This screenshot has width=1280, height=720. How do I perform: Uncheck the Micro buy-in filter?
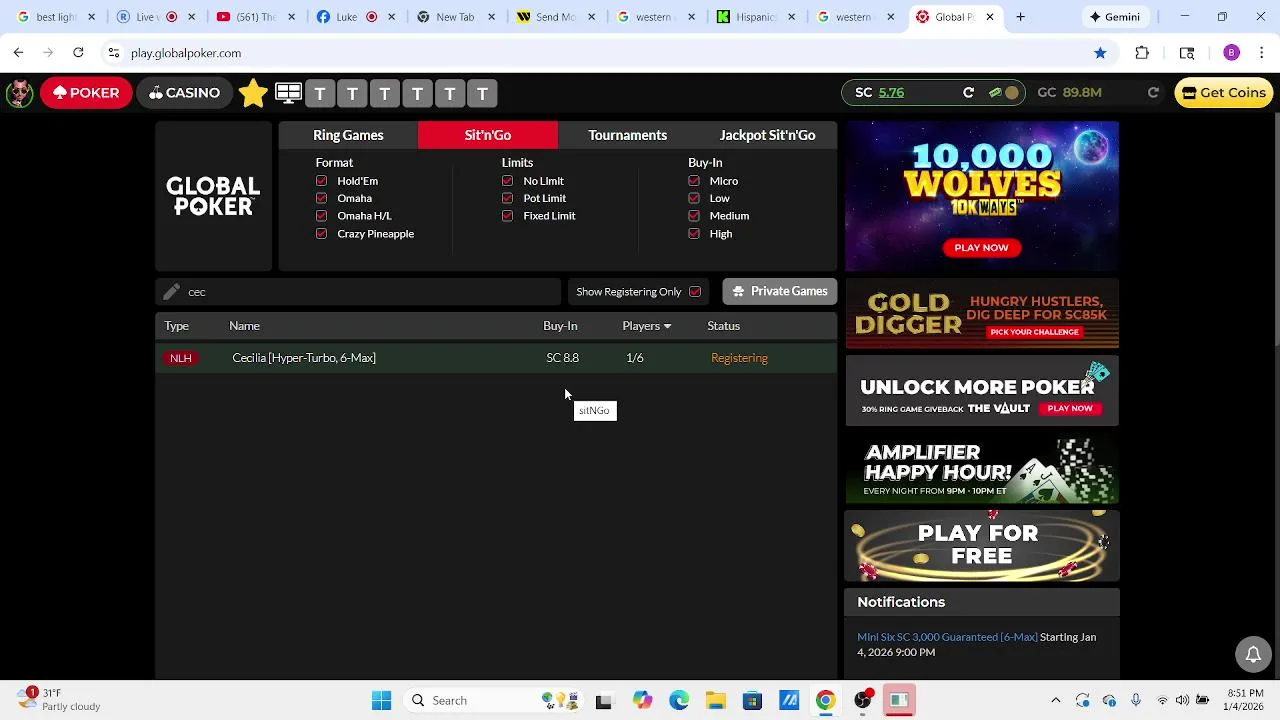694,181
